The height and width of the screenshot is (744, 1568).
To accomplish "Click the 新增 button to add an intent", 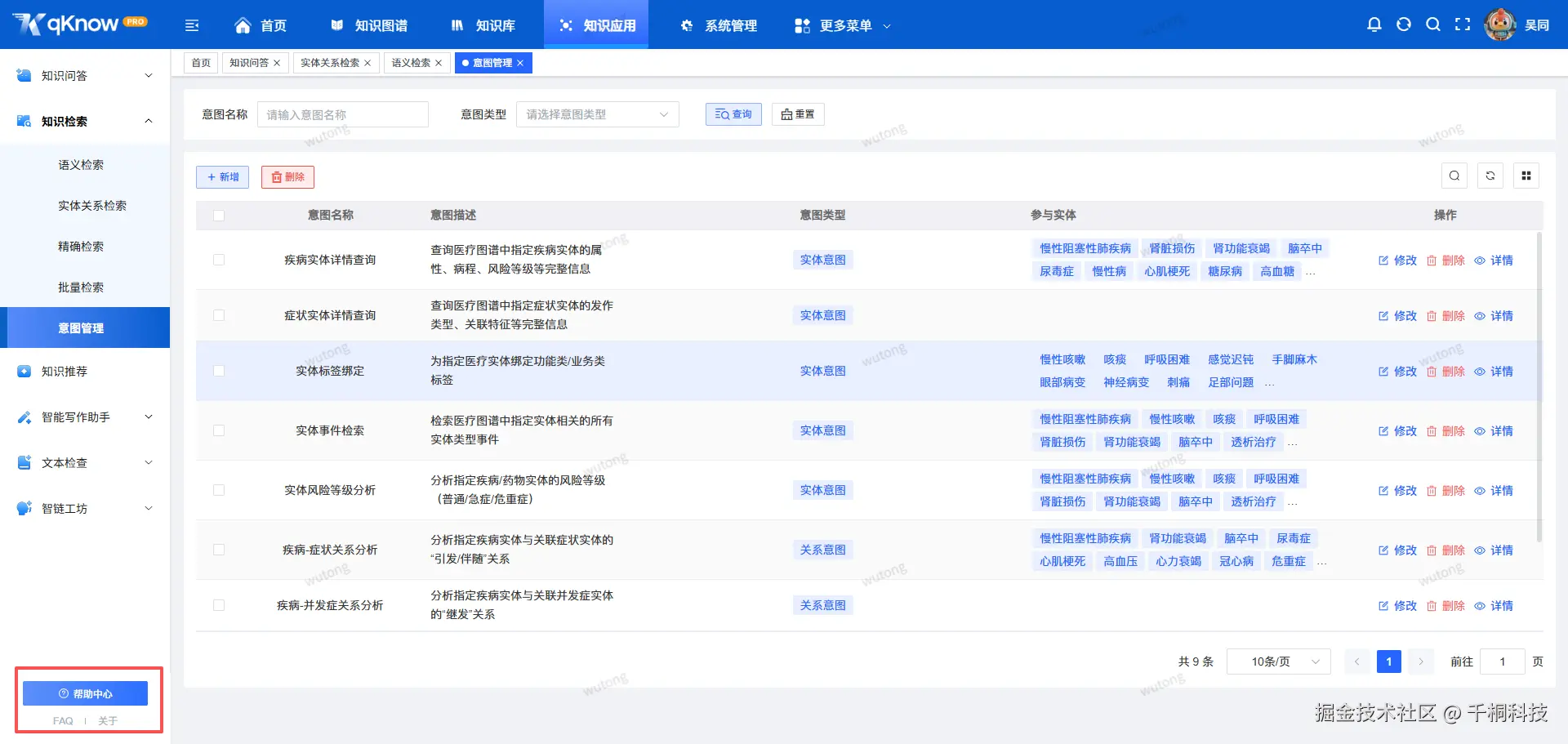I will [x=221, y=176].
